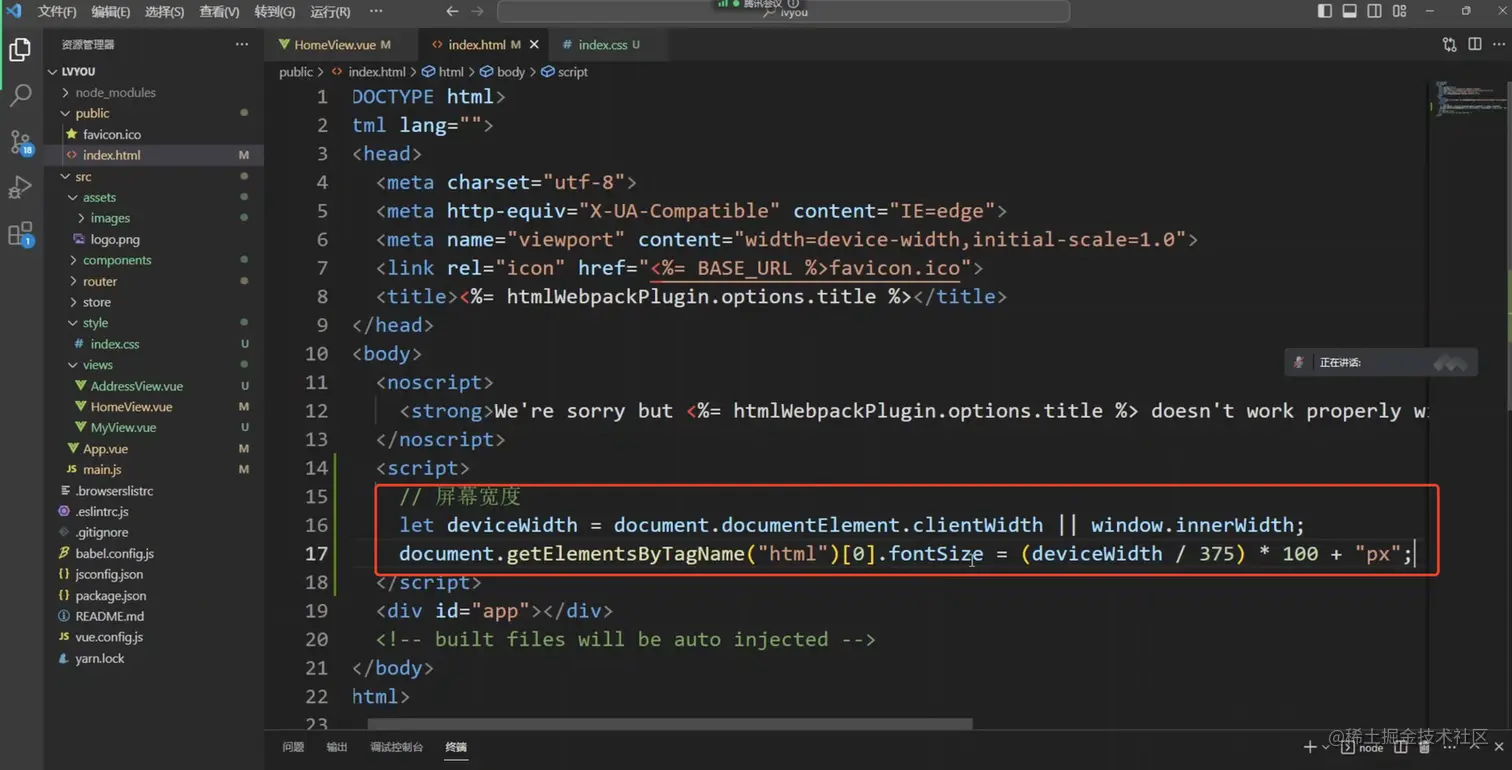Kill the terminal with the trash icon
Viewport: 1512px width, 770px height.
[1424, 747]
